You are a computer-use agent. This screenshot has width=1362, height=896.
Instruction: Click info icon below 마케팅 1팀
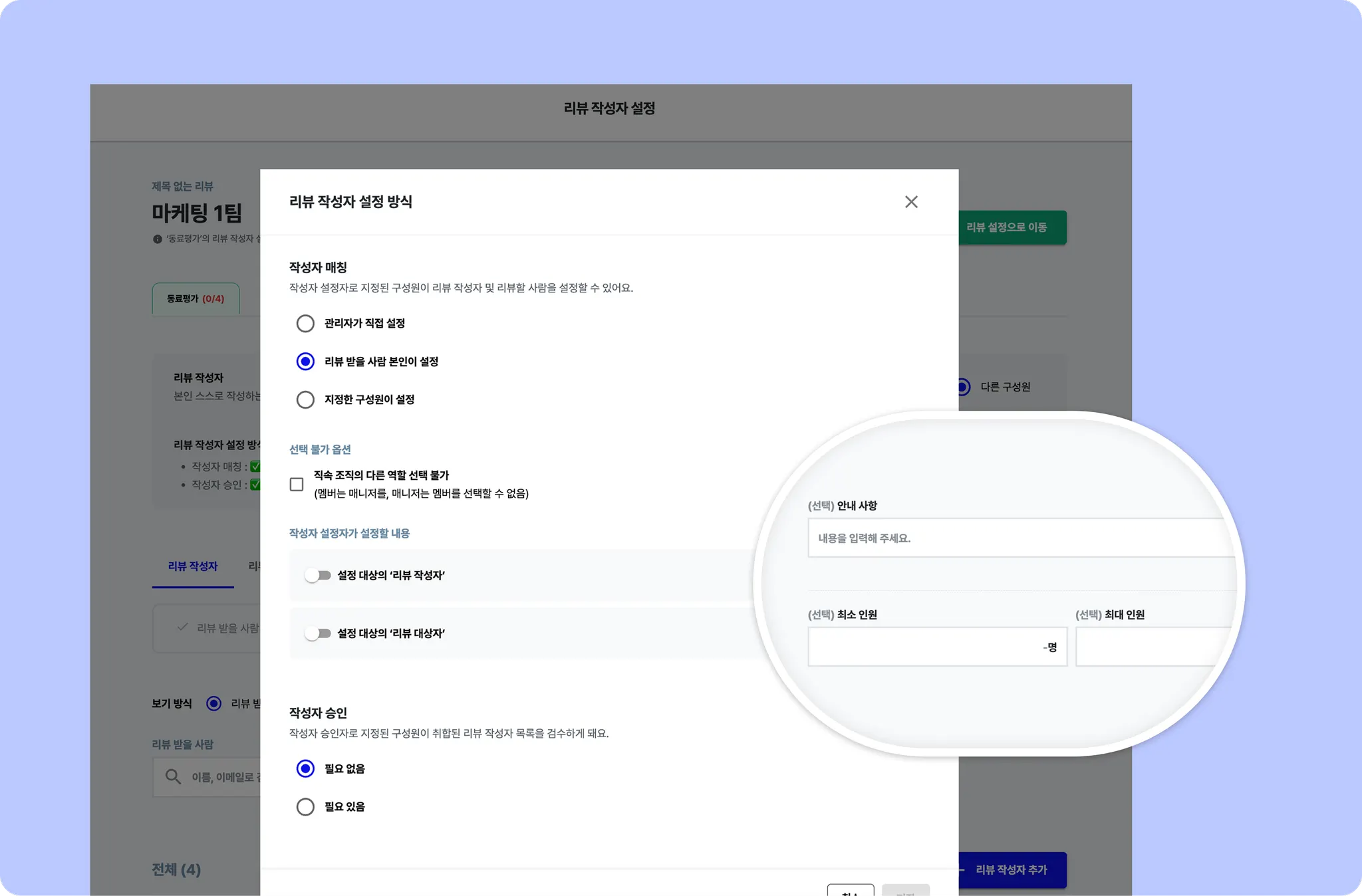pyautogui.click(x=158, y=239)
